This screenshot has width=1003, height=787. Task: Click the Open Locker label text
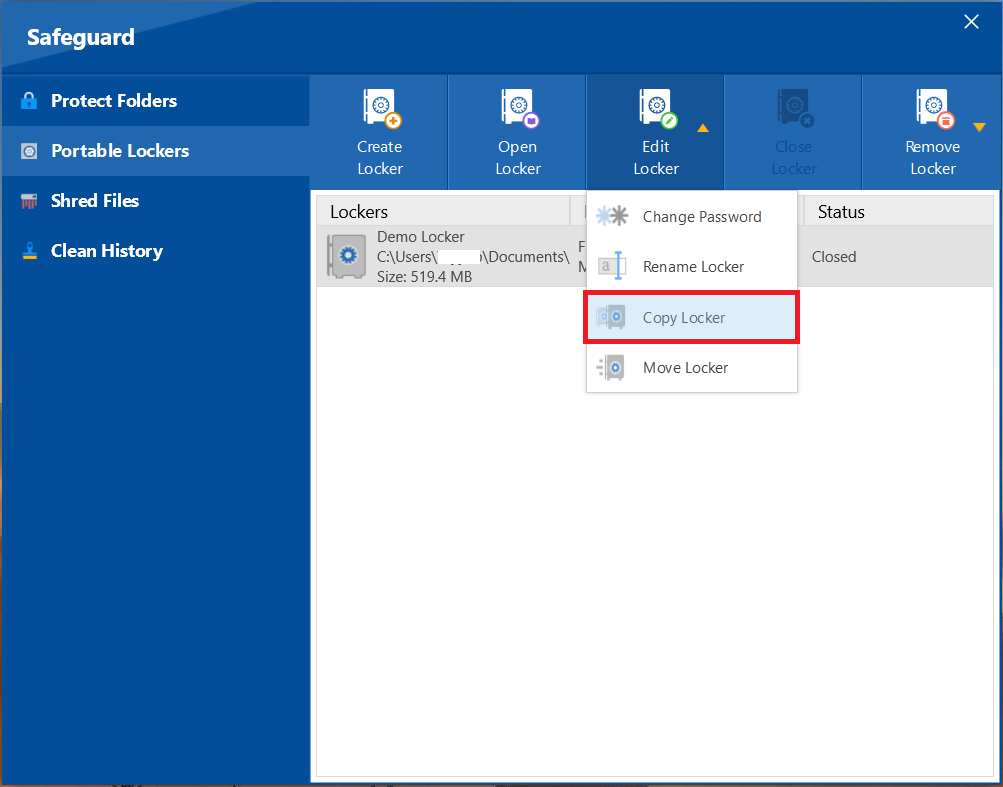[x=518, y=158]
